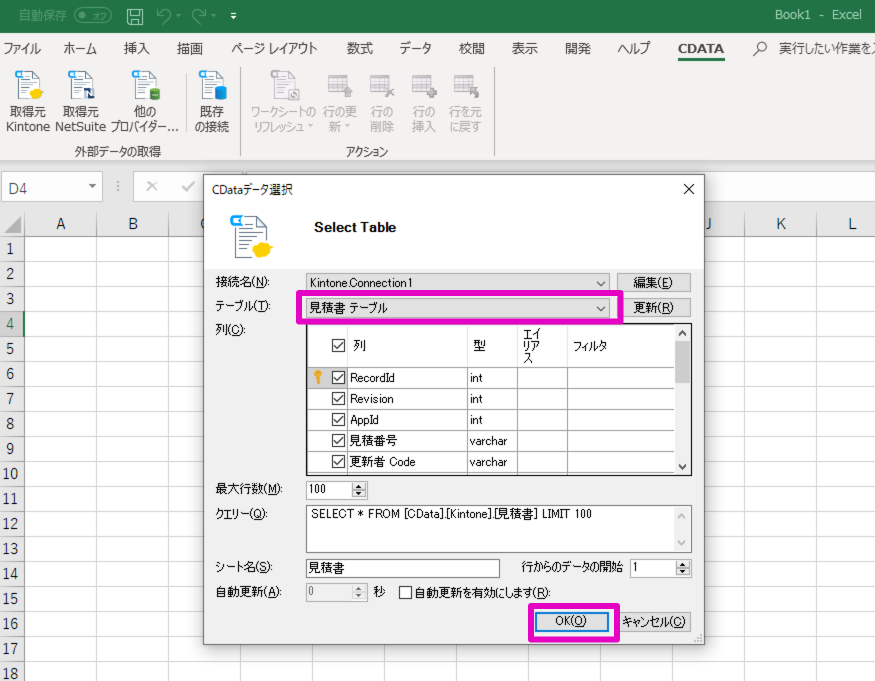This screenshot has width=875, height=681.
Task: Open Customize Quick Access Toolbar arrow
Action: pyautogui.click(x=233, y=16)
